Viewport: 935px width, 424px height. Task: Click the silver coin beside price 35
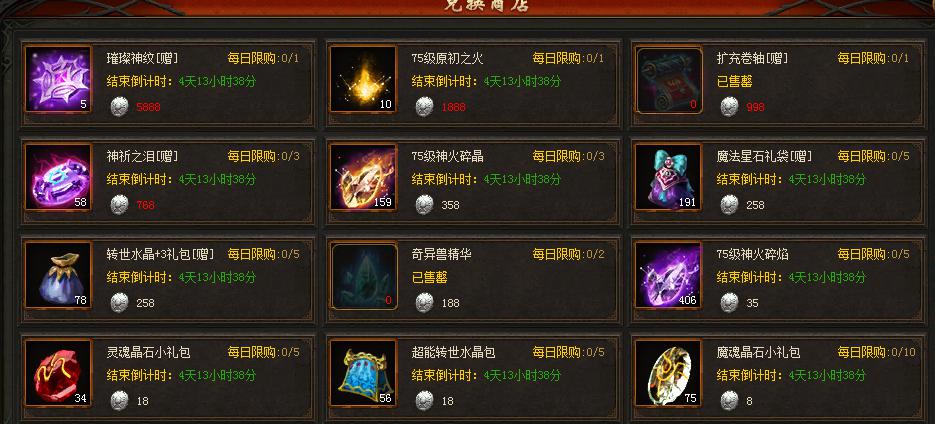(729, 302)
